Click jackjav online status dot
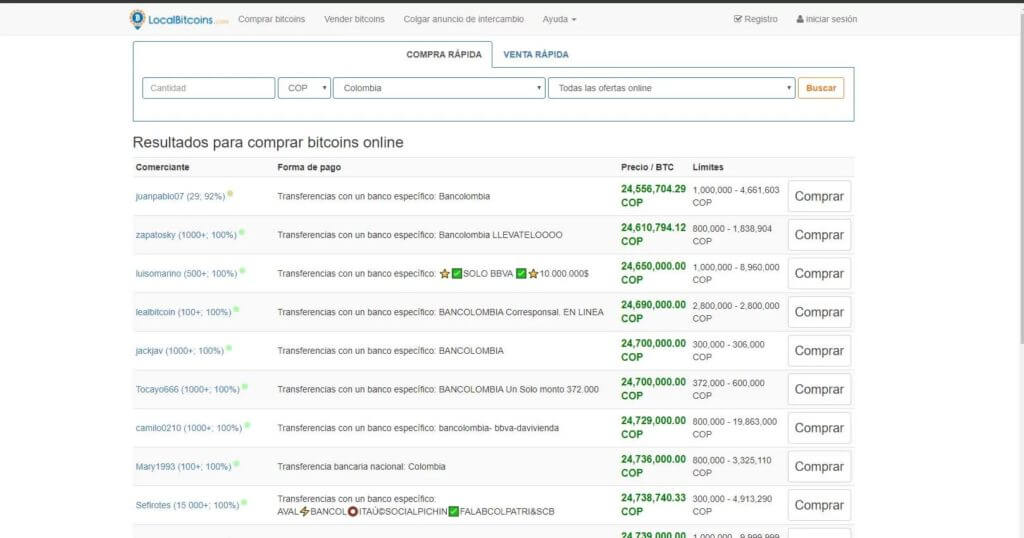The width and height of the screenshot is (1024, 538). [x=229, y=348]
